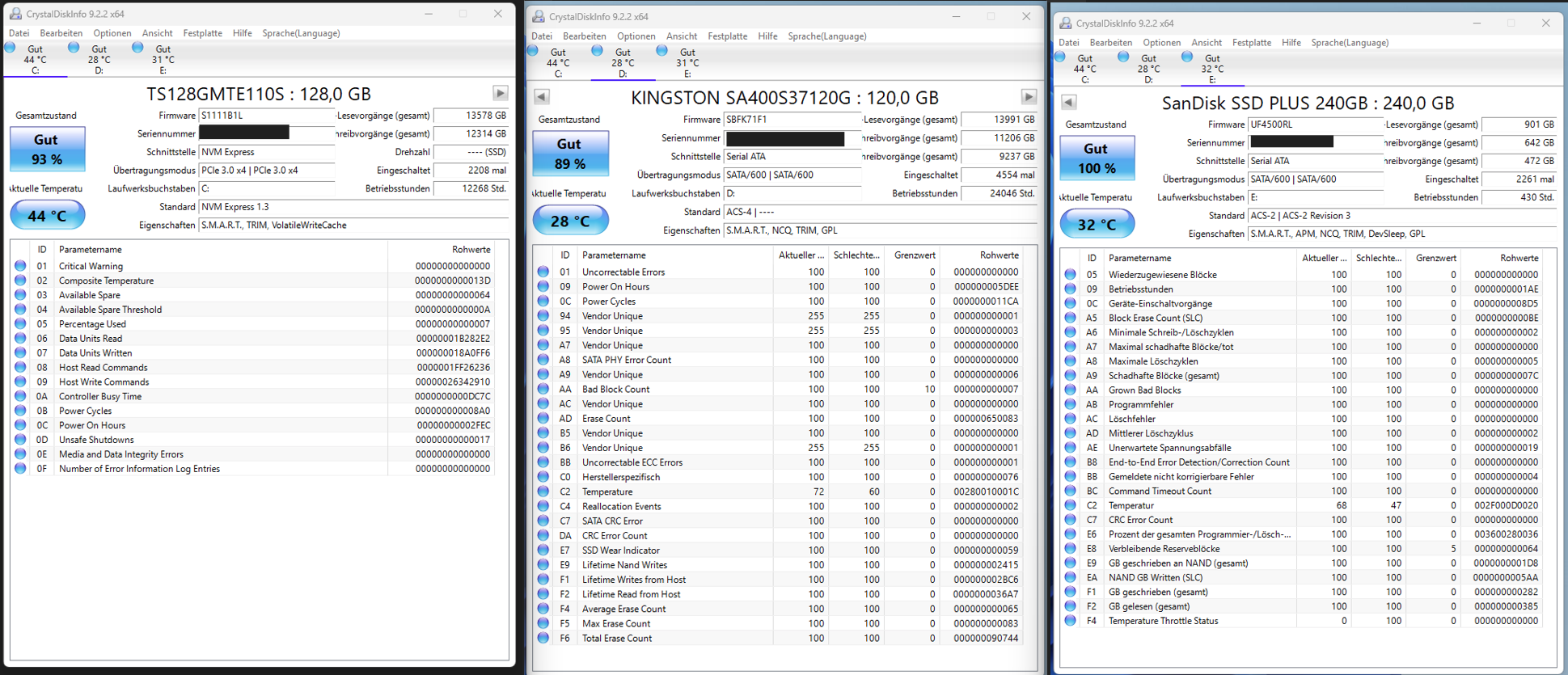This screenshot has height=675, width=1568.
Task: Select drive C: tab in left window
Action: pos(35,60)
